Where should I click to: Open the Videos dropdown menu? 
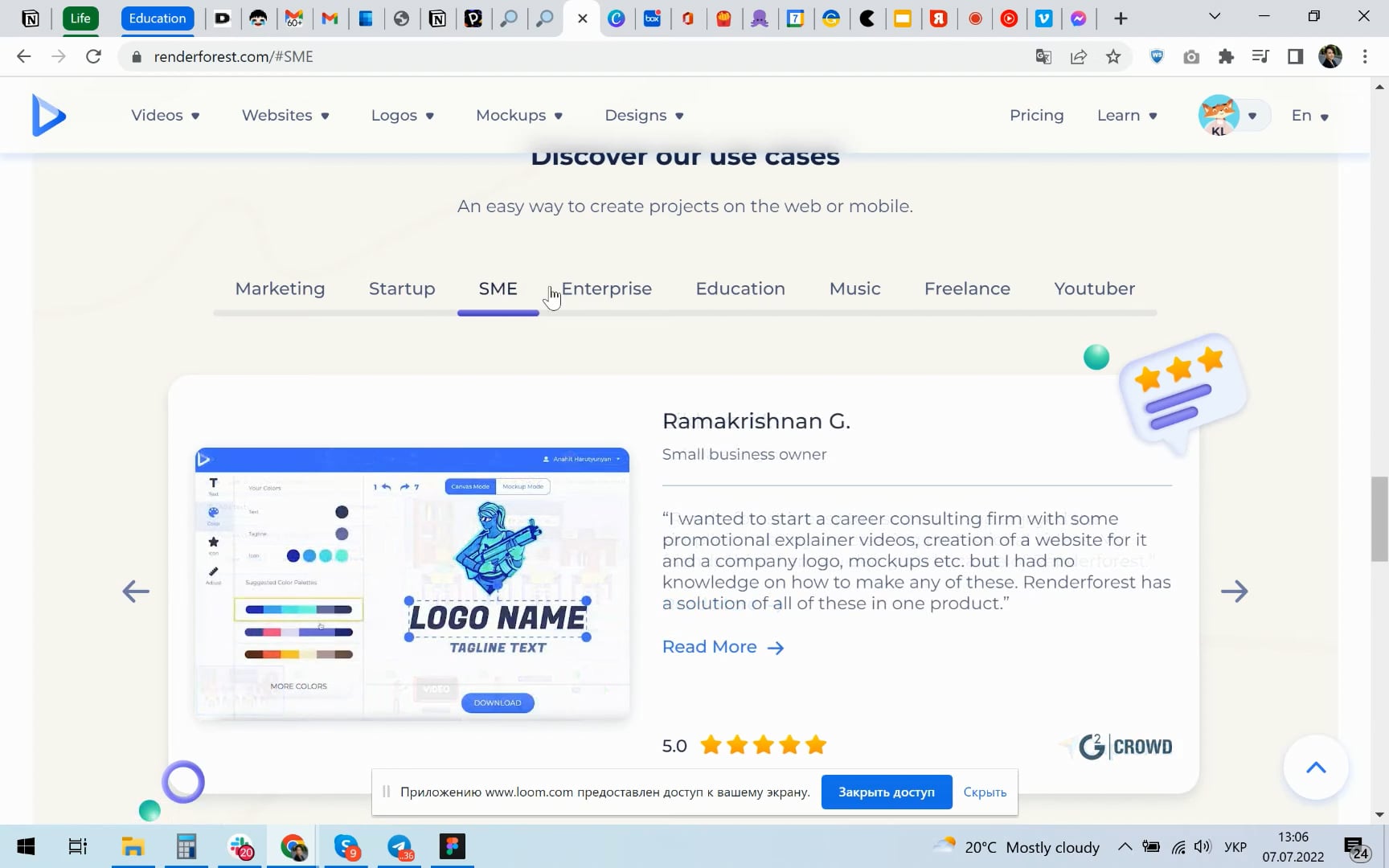[x=165, y=115]
